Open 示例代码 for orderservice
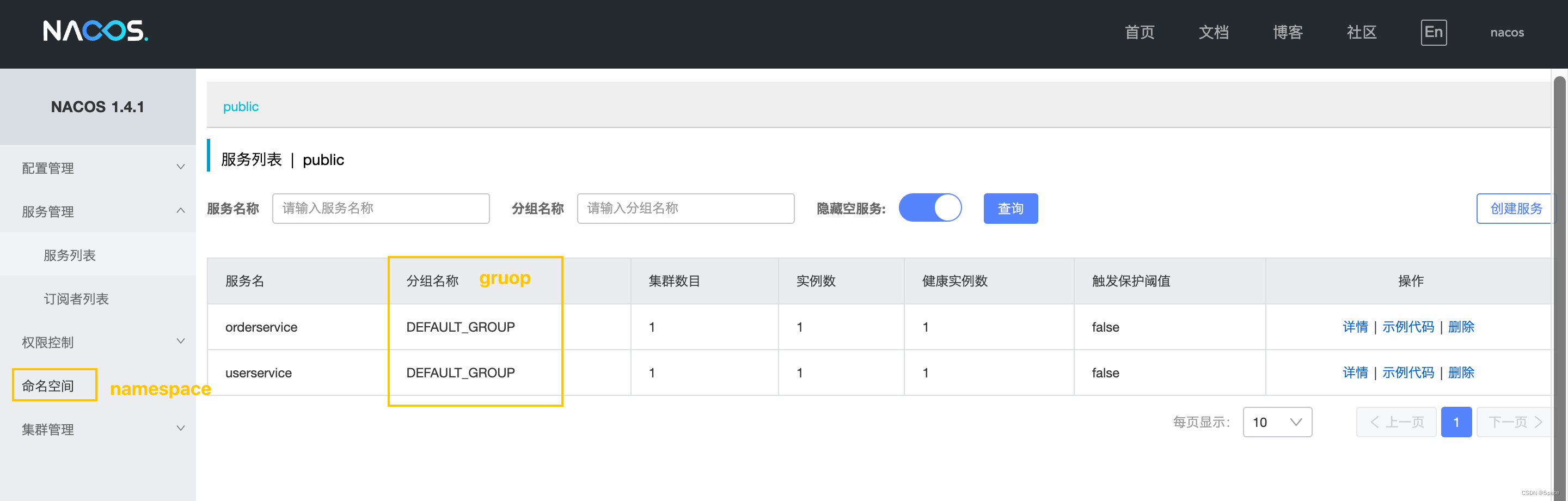1568x501 pixels. coord(1408,327)
